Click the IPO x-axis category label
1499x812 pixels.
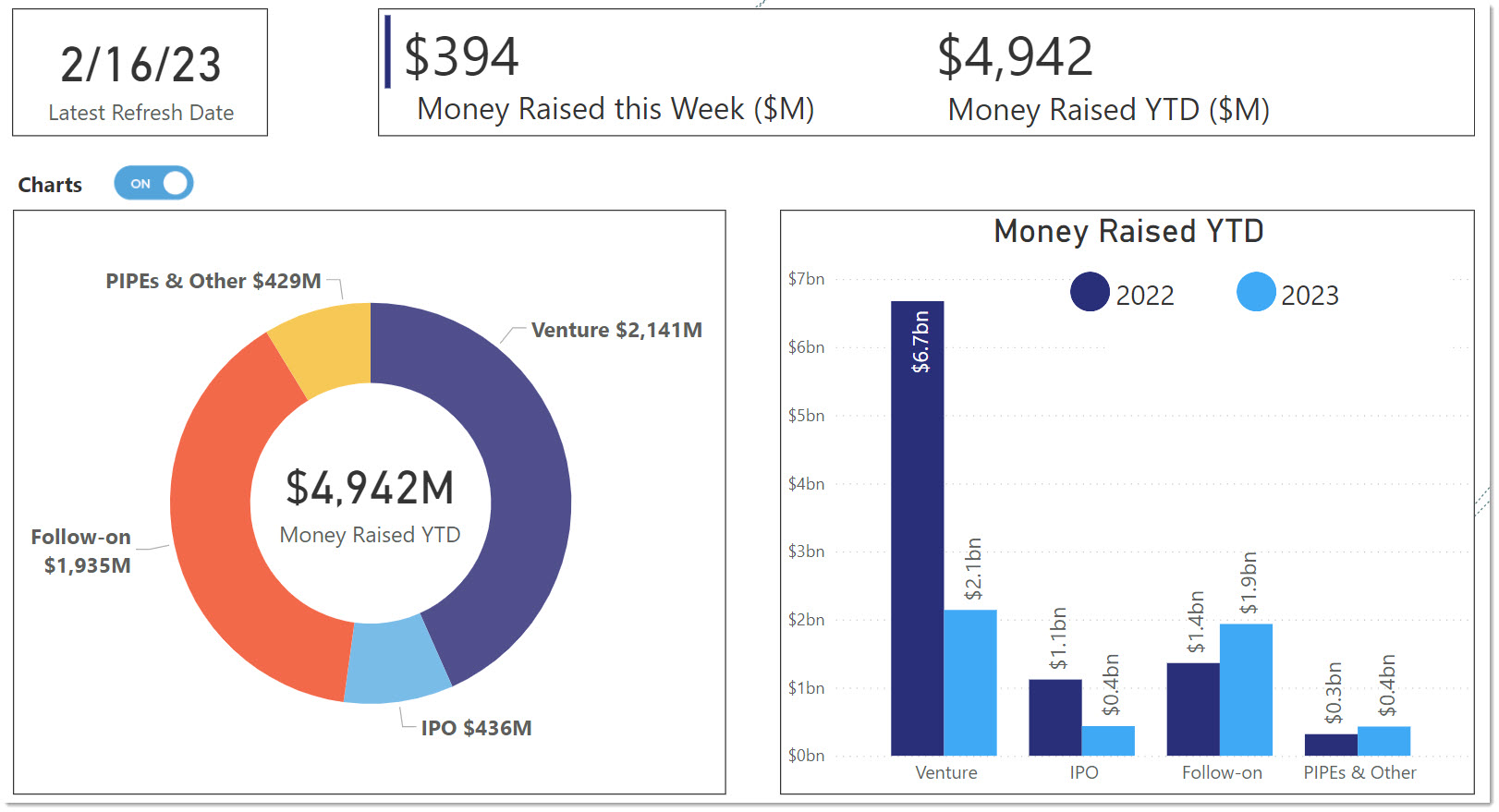click(x=1083, y=772)
